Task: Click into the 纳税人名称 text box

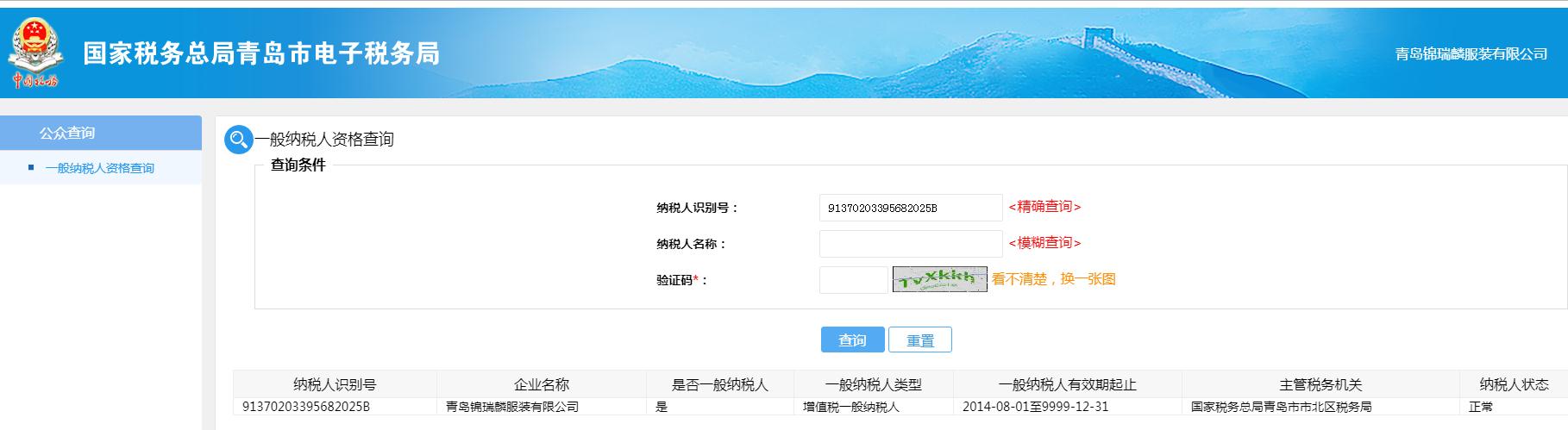Action: pos(910,244)
